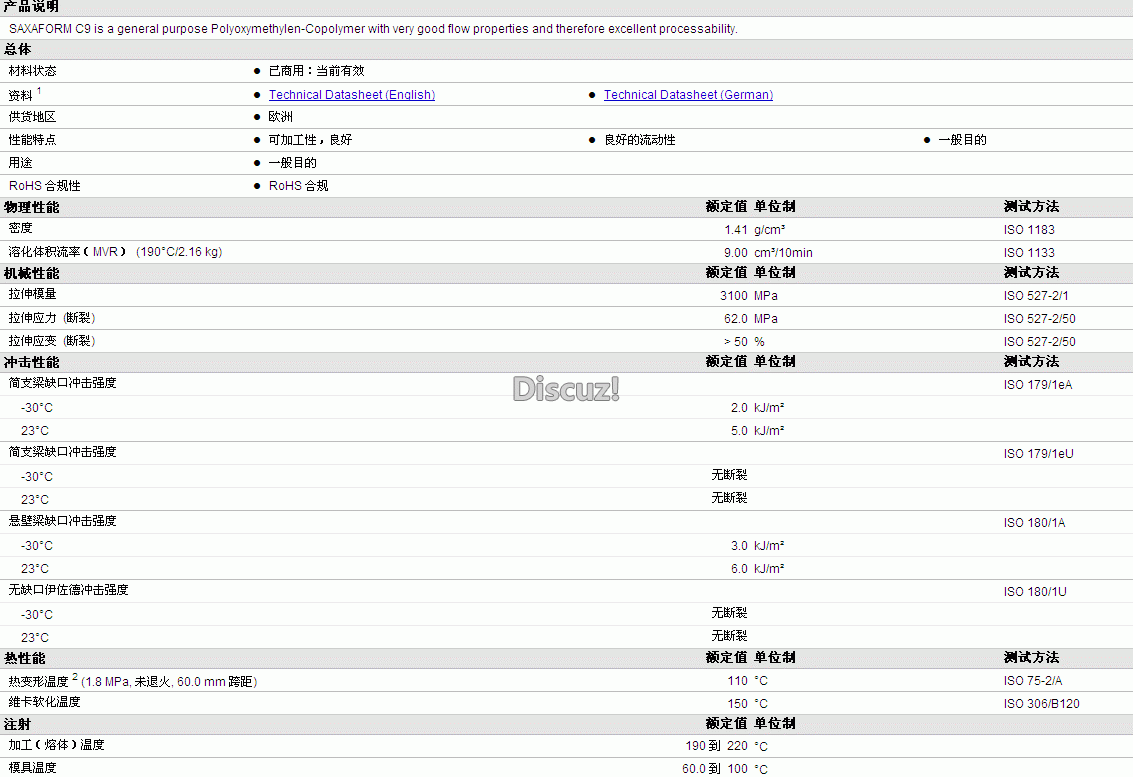Screen dimensions: 1133x777
Task: Click the 溶化体积流率 (MVR) row label
Action: click(x=116, y=252)
